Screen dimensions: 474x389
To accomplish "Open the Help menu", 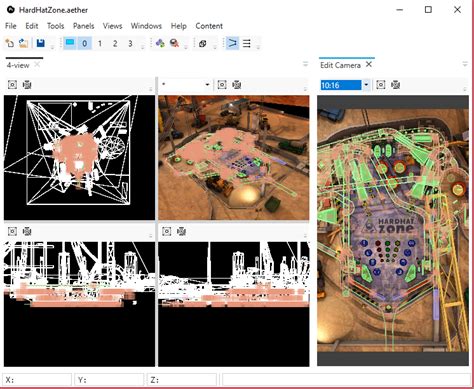I will click(x=179, y=26).
